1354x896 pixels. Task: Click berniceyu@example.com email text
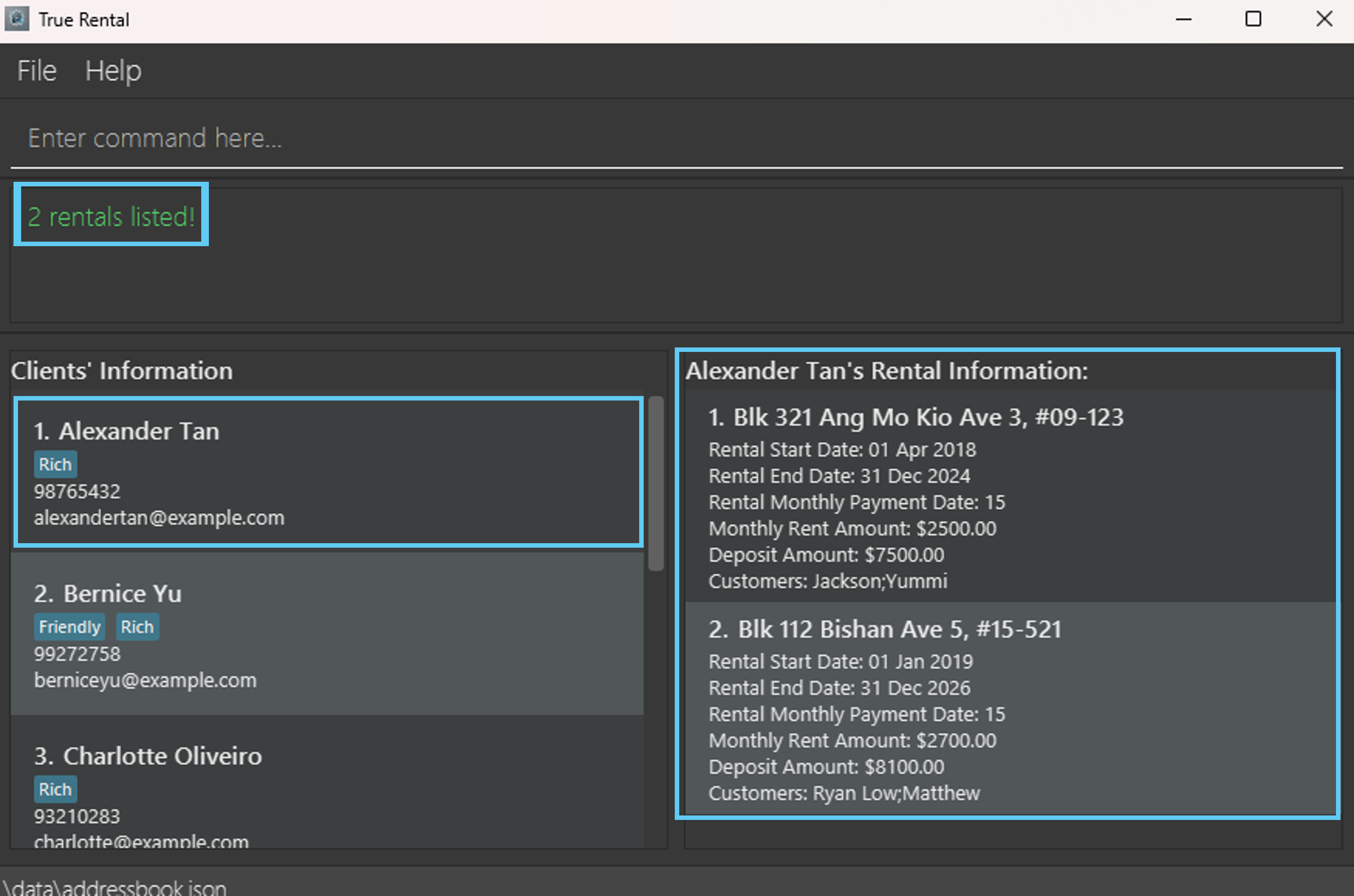[x=145, y=680]
